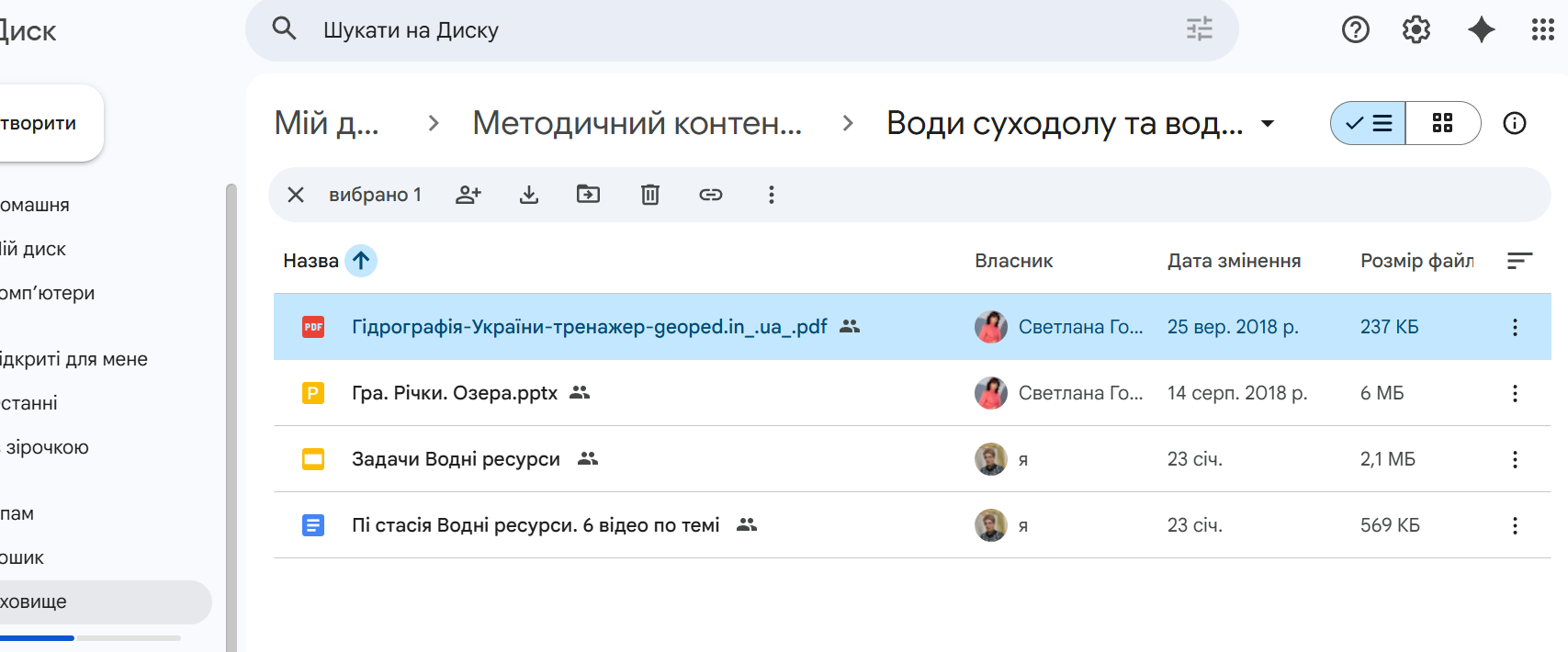The height and width of the screenshot is (652, 1568).
Task: Open advanced search filter options
Action: tap(1199, 29)
